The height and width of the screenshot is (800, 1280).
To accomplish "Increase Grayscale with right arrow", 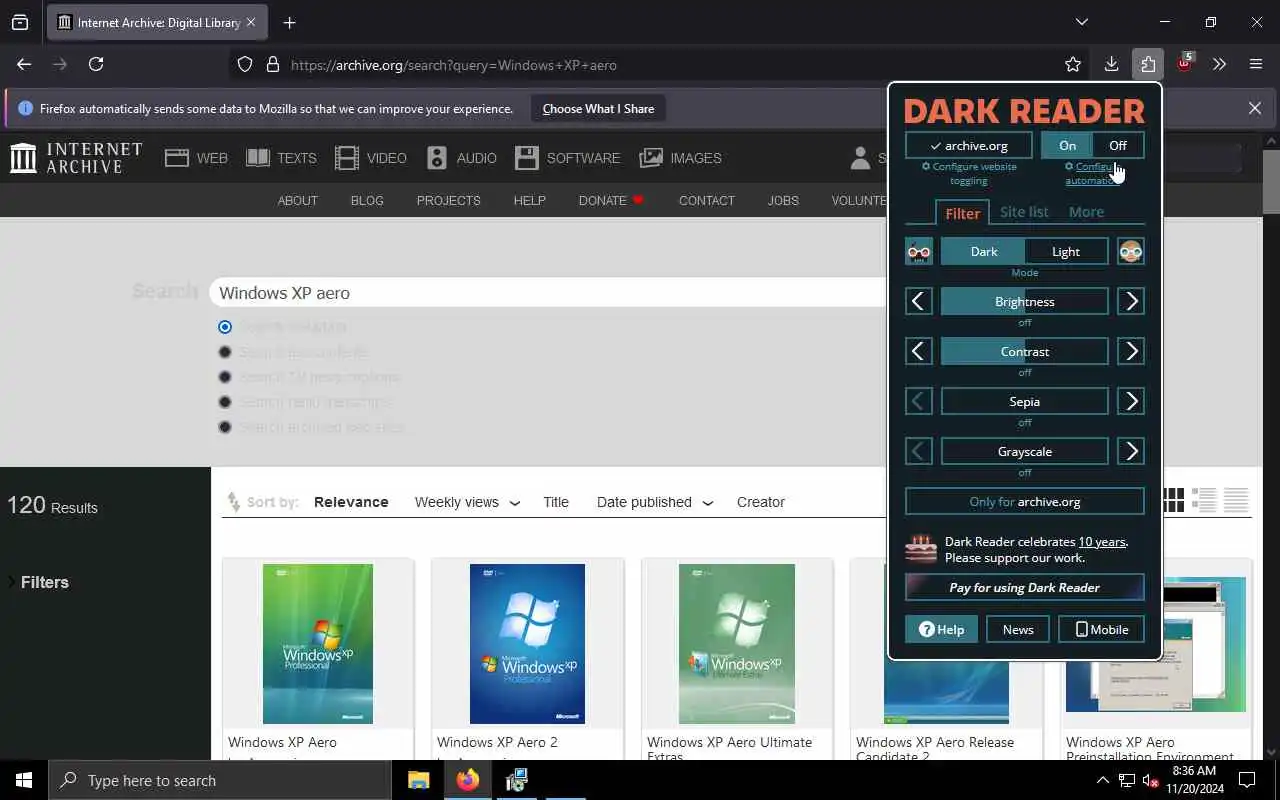I will [1131, 451].
